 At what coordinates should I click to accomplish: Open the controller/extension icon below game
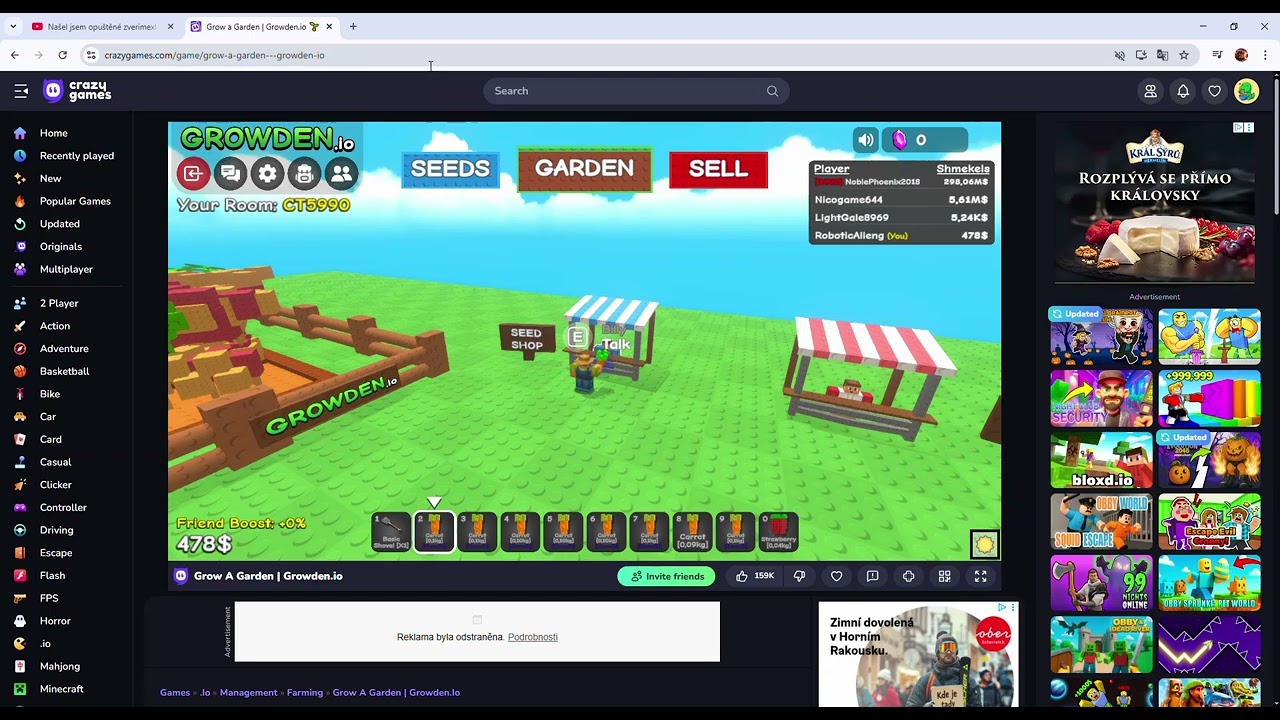908,576
